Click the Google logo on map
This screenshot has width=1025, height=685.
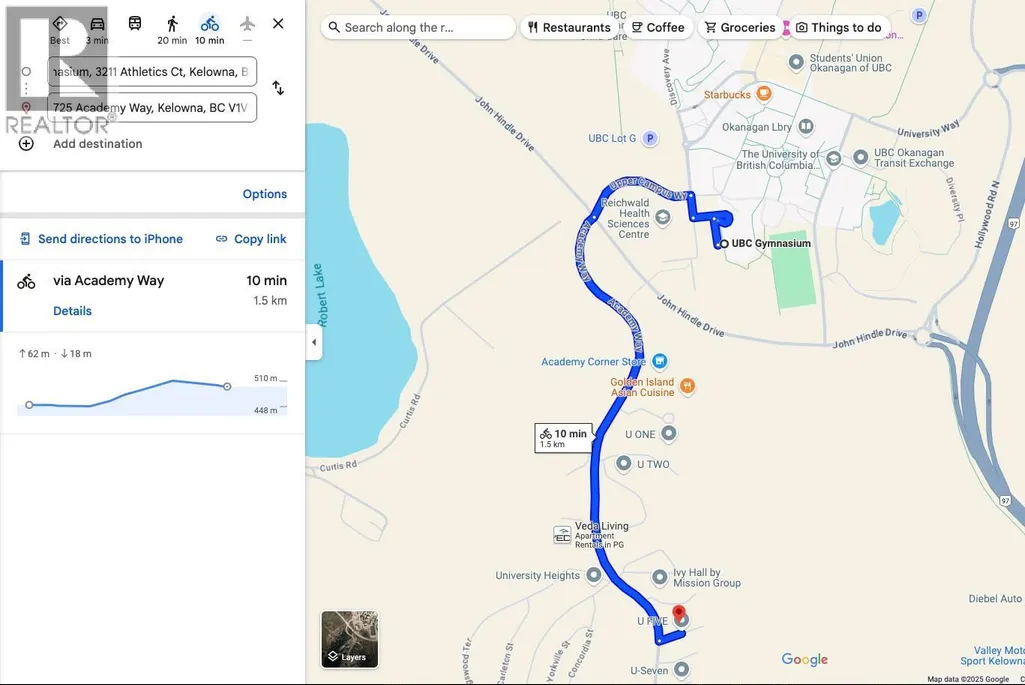805,660
